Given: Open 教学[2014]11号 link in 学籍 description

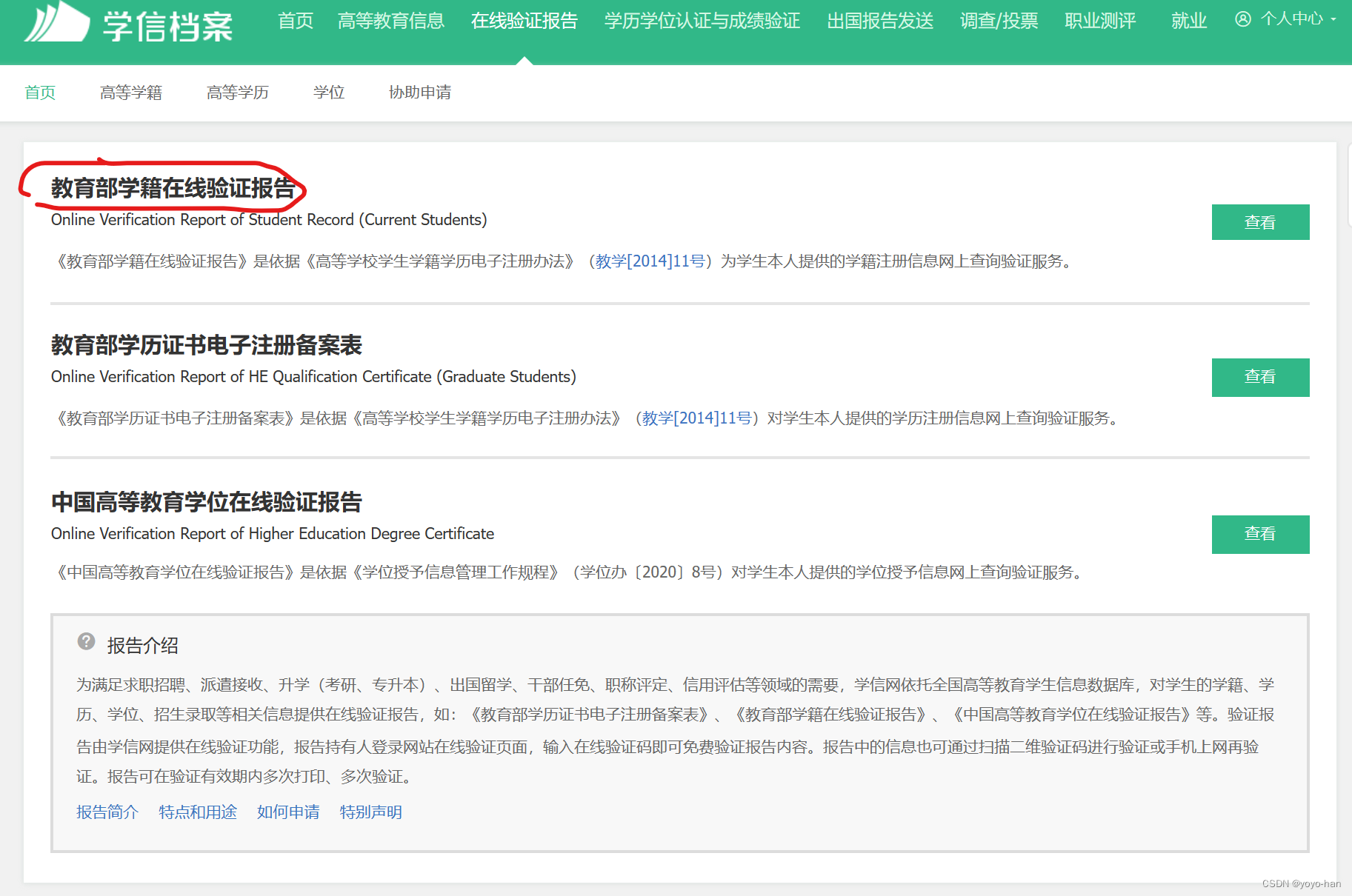Looking at the screenshot, I should (x=650, y=261).
